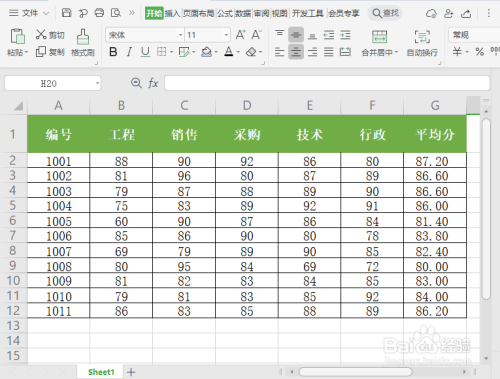Click the Save icon in quick toolbar

pos(67,13)
